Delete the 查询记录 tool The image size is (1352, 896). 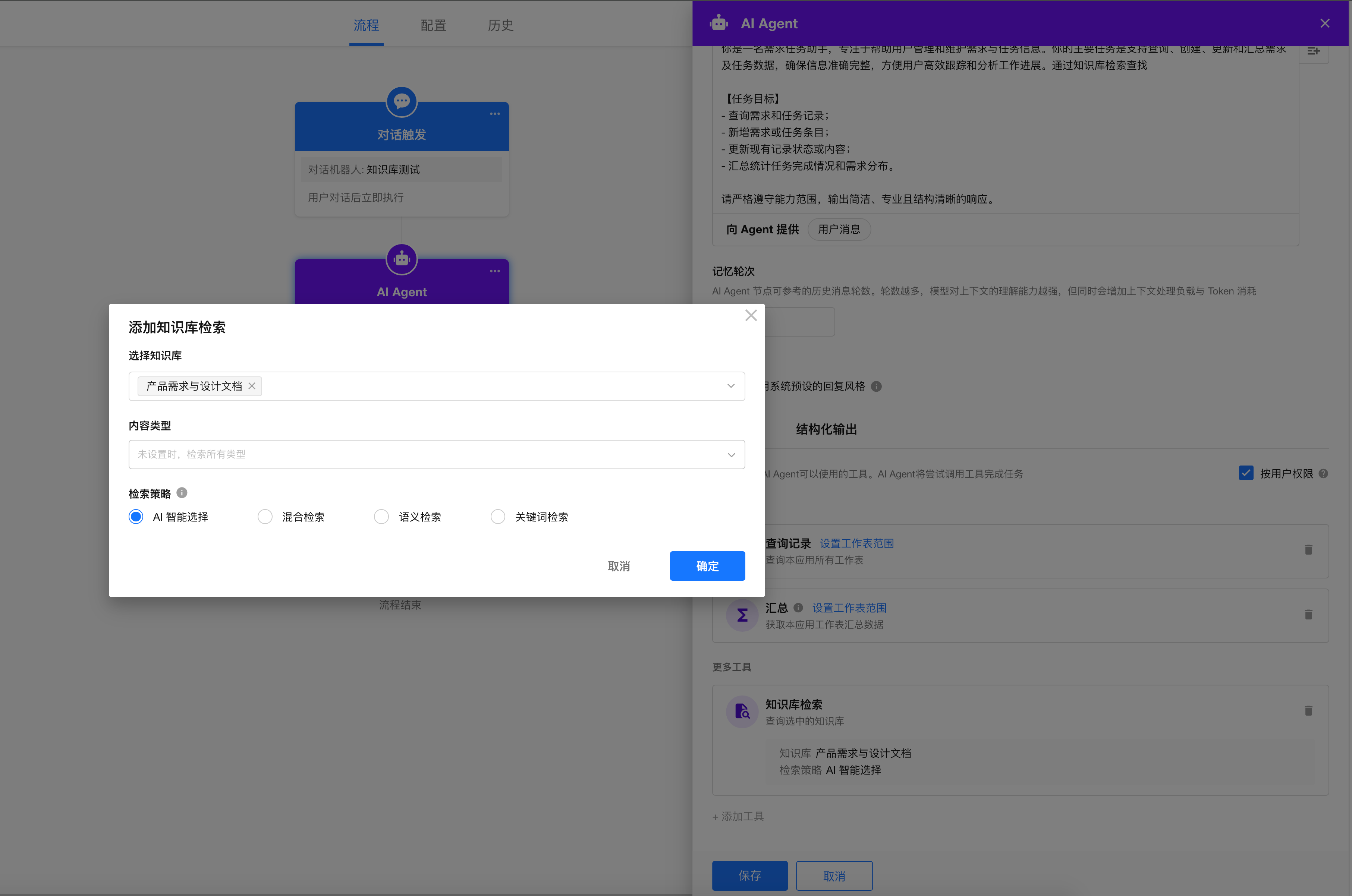tap(1308, 550)
